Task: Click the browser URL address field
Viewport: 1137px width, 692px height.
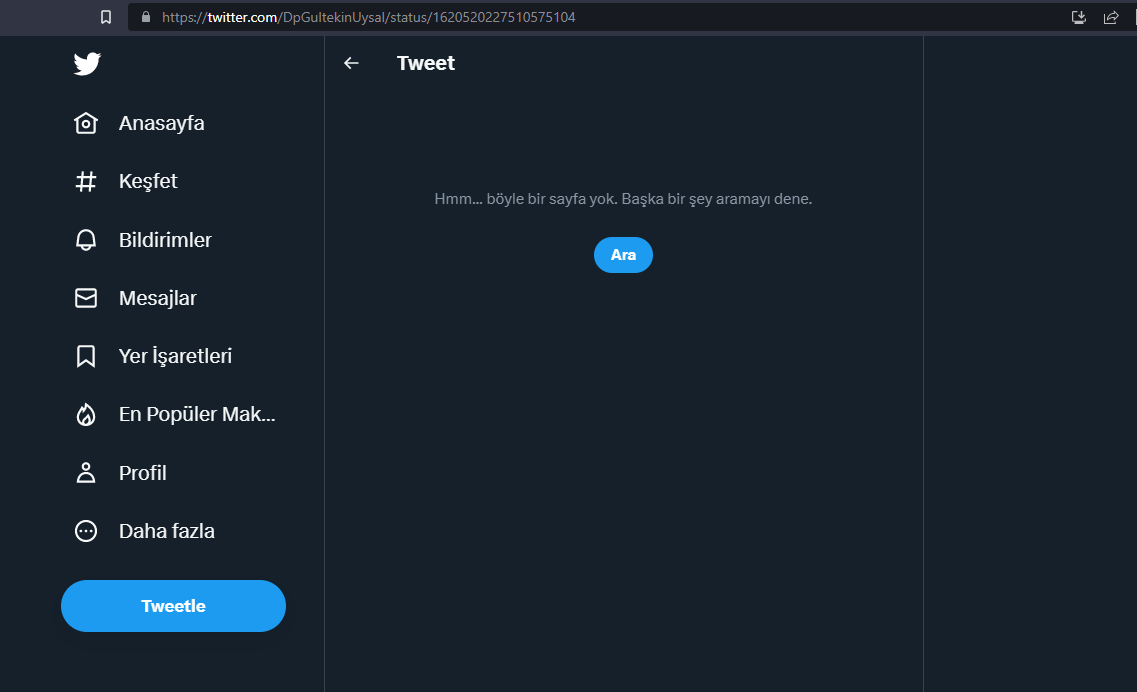Action: click(595, 17)
